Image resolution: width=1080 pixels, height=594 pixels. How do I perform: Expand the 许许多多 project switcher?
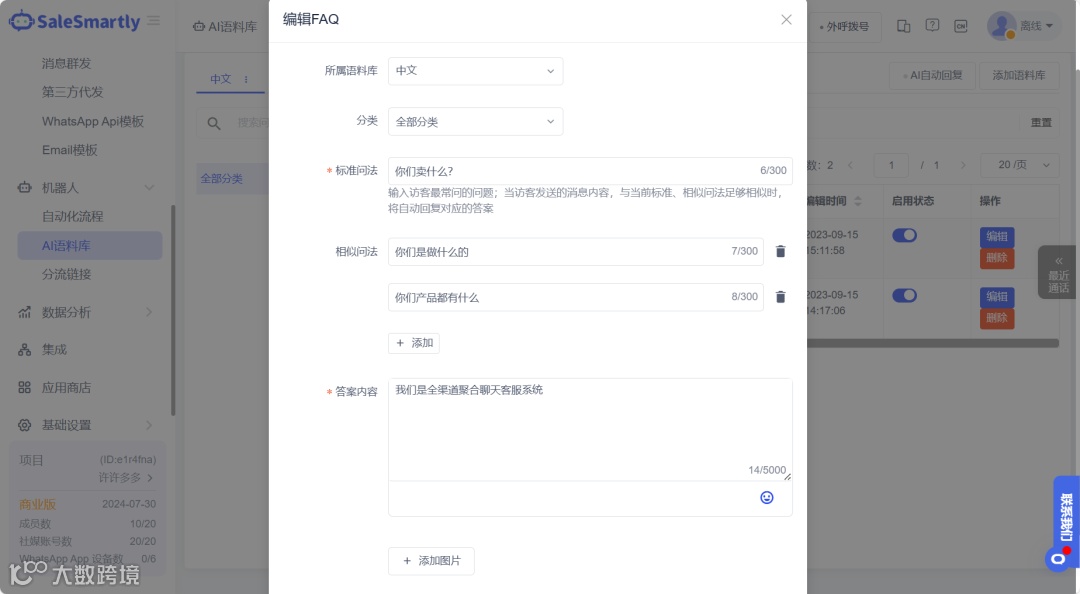point(126,478)
